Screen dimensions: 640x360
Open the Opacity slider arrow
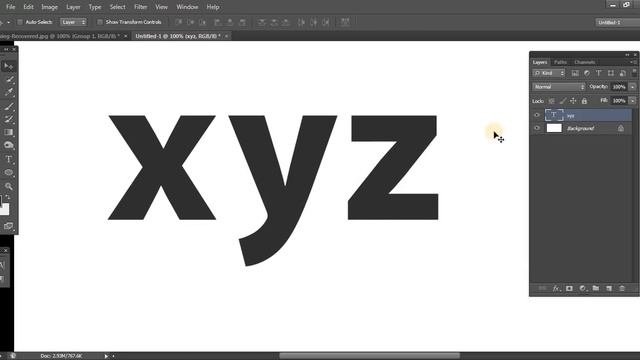click(x=632, y=87)
